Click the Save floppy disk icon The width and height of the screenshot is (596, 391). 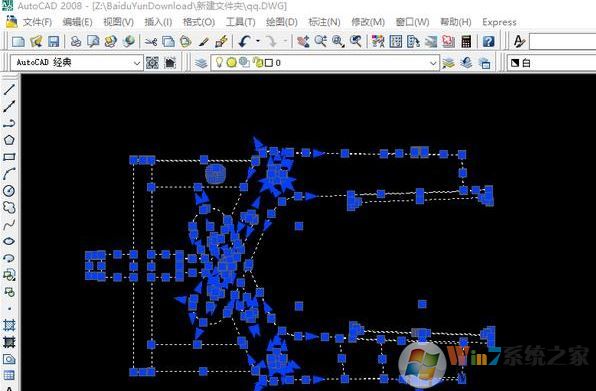point(53,41)
